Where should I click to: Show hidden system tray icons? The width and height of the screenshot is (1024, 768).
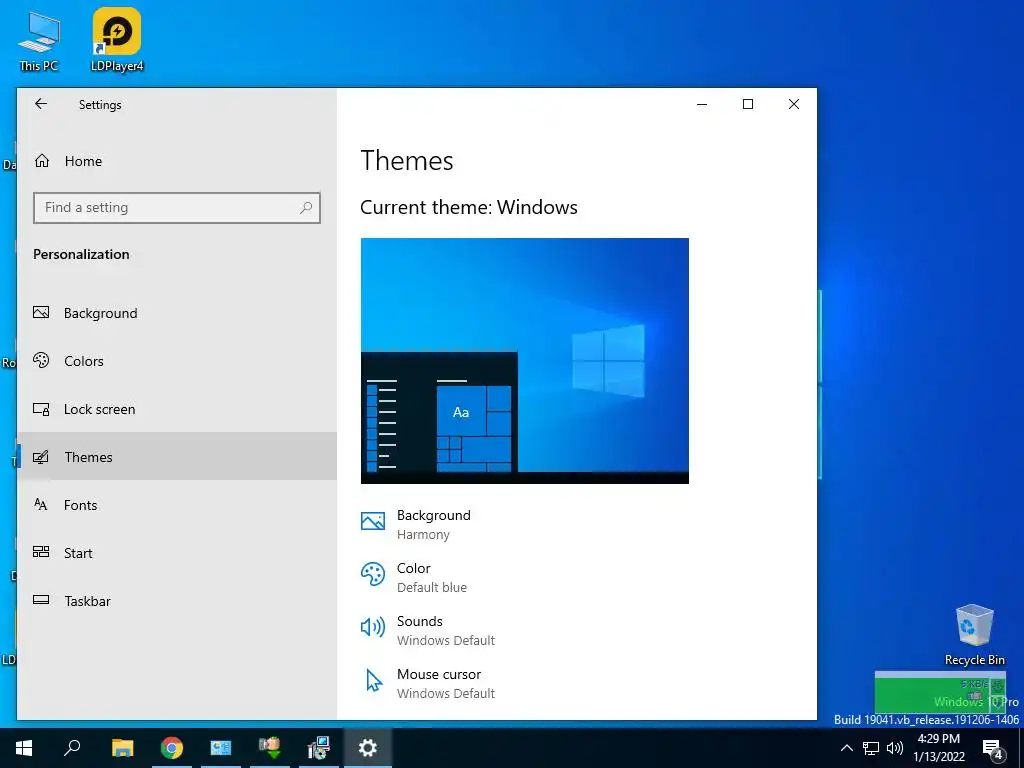tap(846, 748)
